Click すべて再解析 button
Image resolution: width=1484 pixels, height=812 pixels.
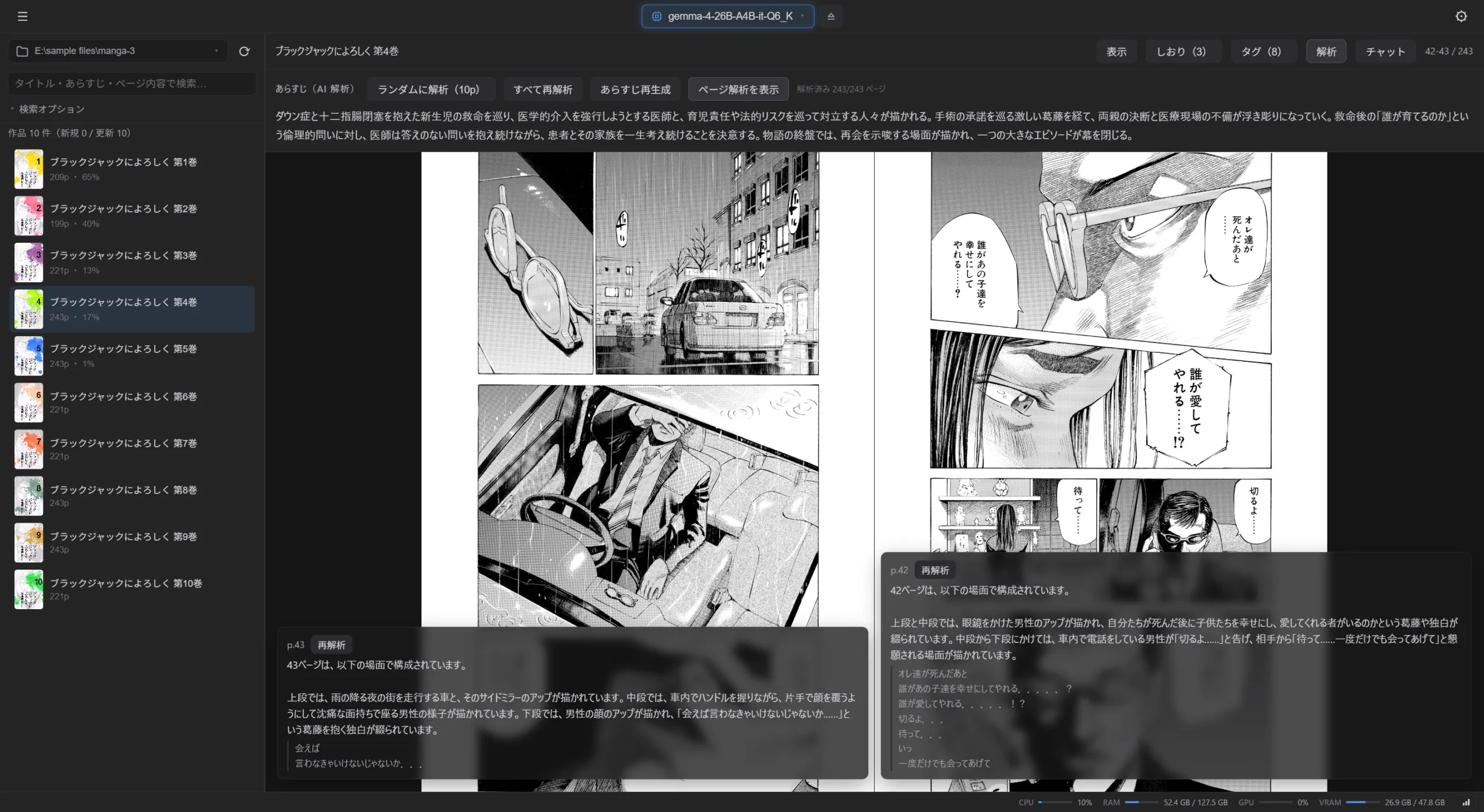[543, 89]
